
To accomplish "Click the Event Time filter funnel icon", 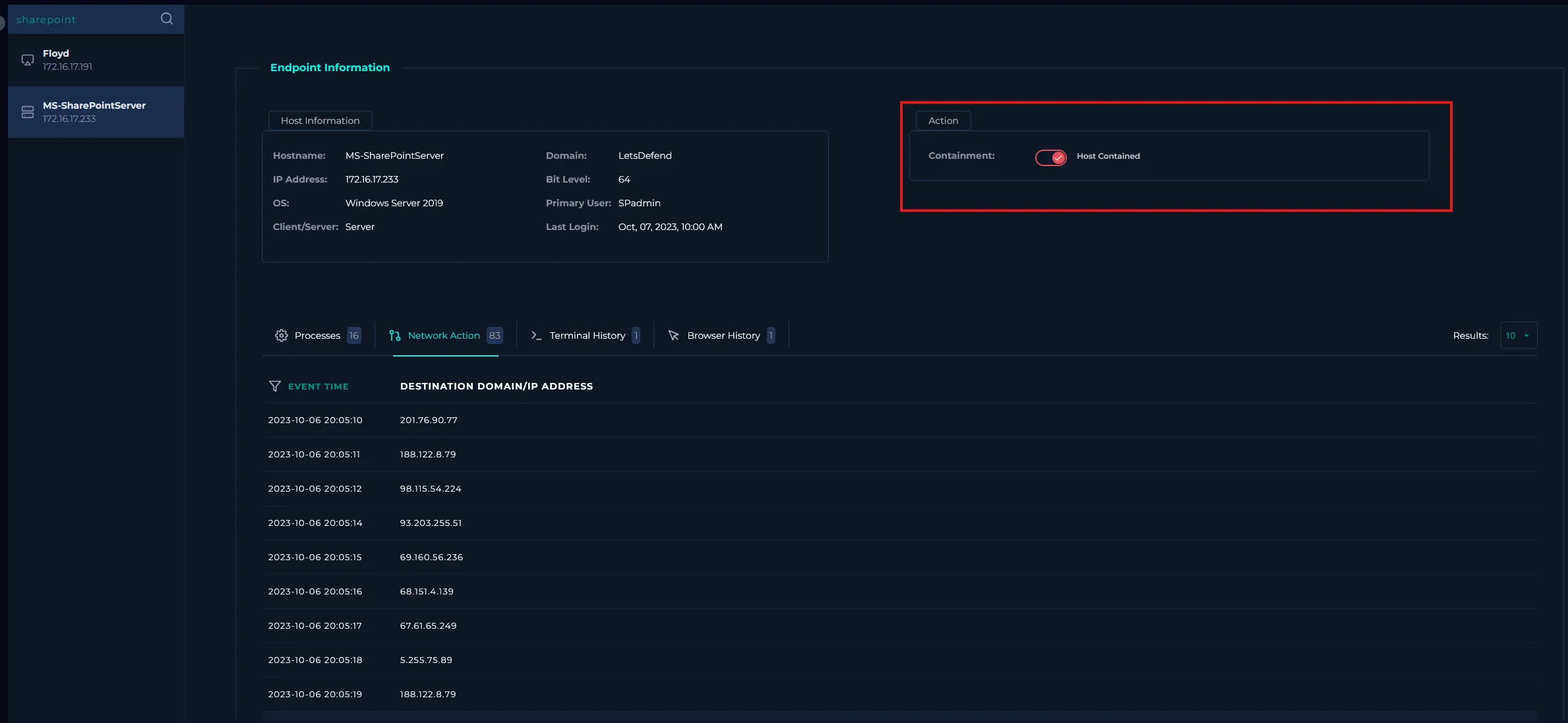I will point(275,386).
